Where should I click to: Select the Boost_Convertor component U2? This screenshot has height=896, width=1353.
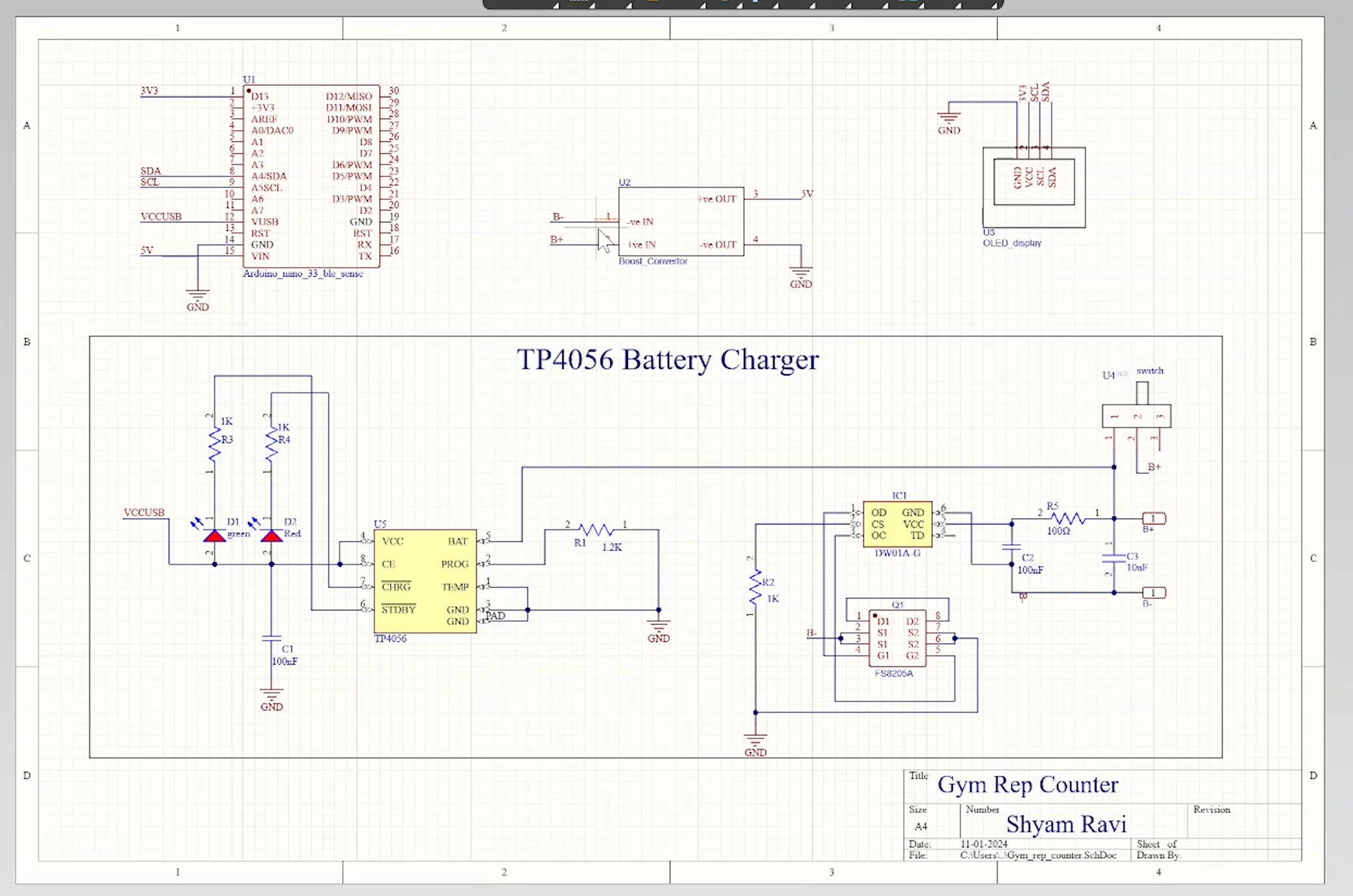pyautogui.click(x=681, y=221)
